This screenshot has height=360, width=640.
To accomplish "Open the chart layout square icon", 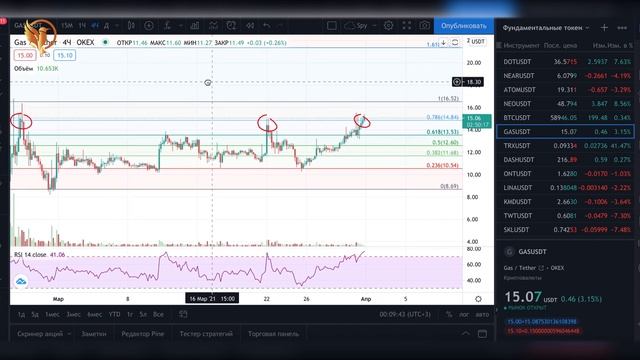I will coord(332,26).
